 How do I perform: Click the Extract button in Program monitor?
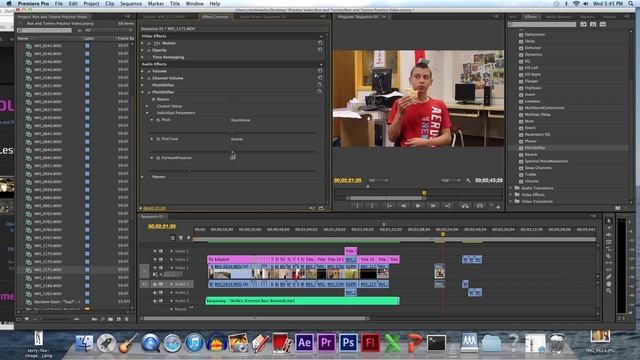(x=480, y=206)
